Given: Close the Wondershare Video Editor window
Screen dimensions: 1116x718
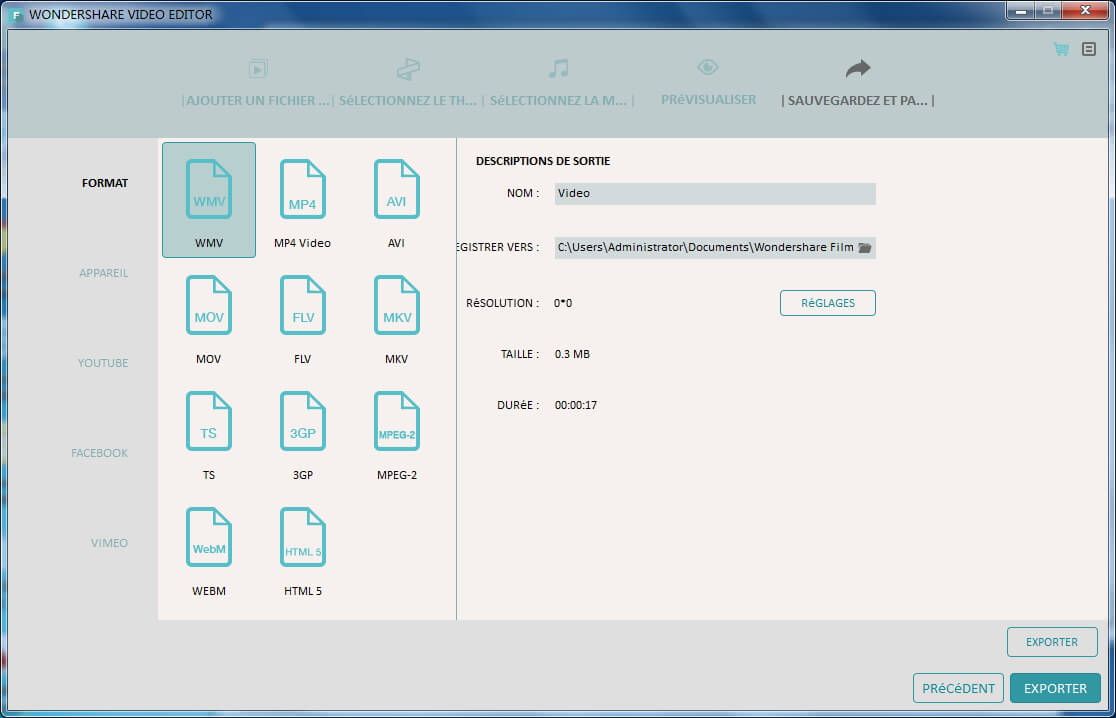Looking at the screenshot, I should pos(1085,11).
